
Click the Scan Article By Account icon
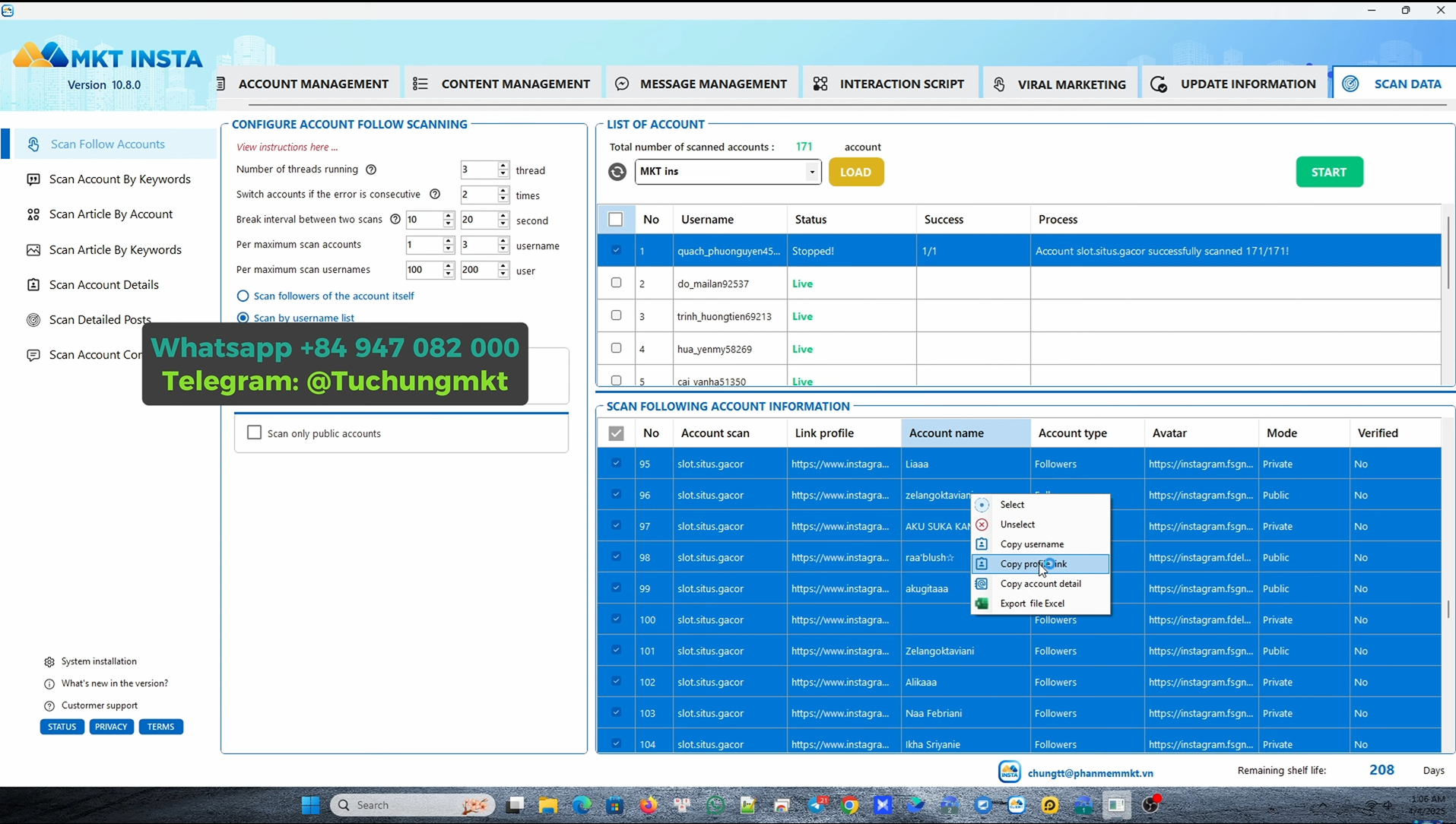click(x=33, y=214)
